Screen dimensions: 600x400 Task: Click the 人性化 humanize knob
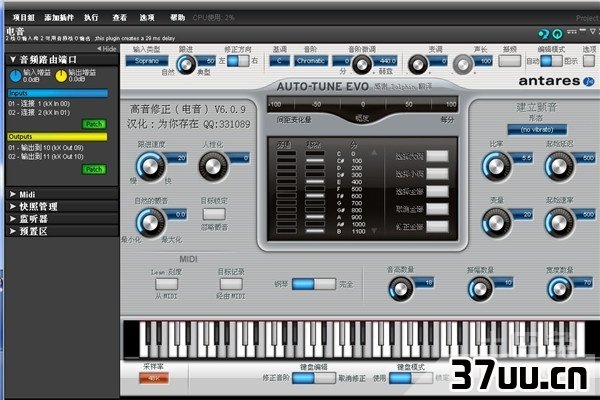[x=213, y=166]
